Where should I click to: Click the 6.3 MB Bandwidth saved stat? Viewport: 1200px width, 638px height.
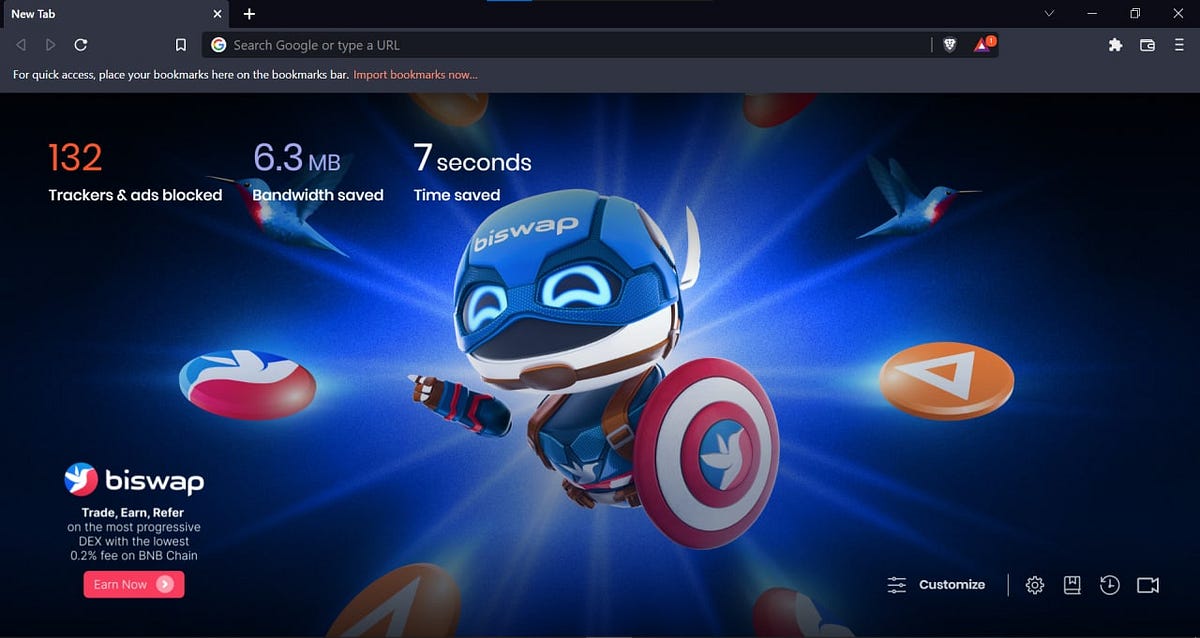(x=318, y=173)
